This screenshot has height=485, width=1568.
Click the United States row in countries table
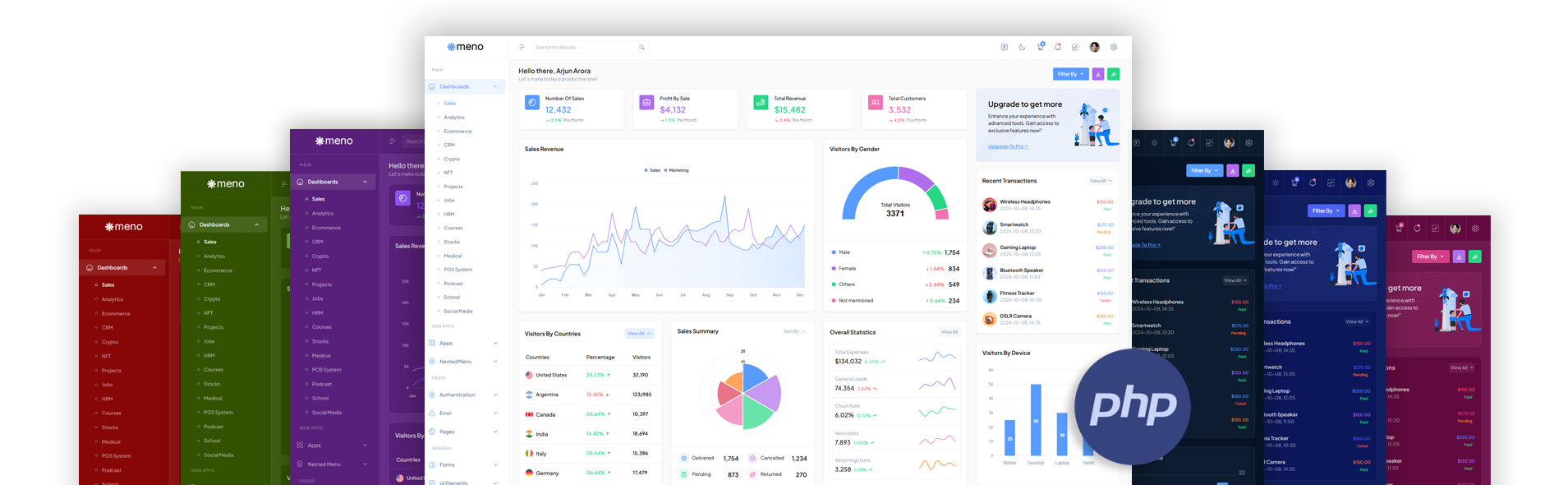coord(590,375)
